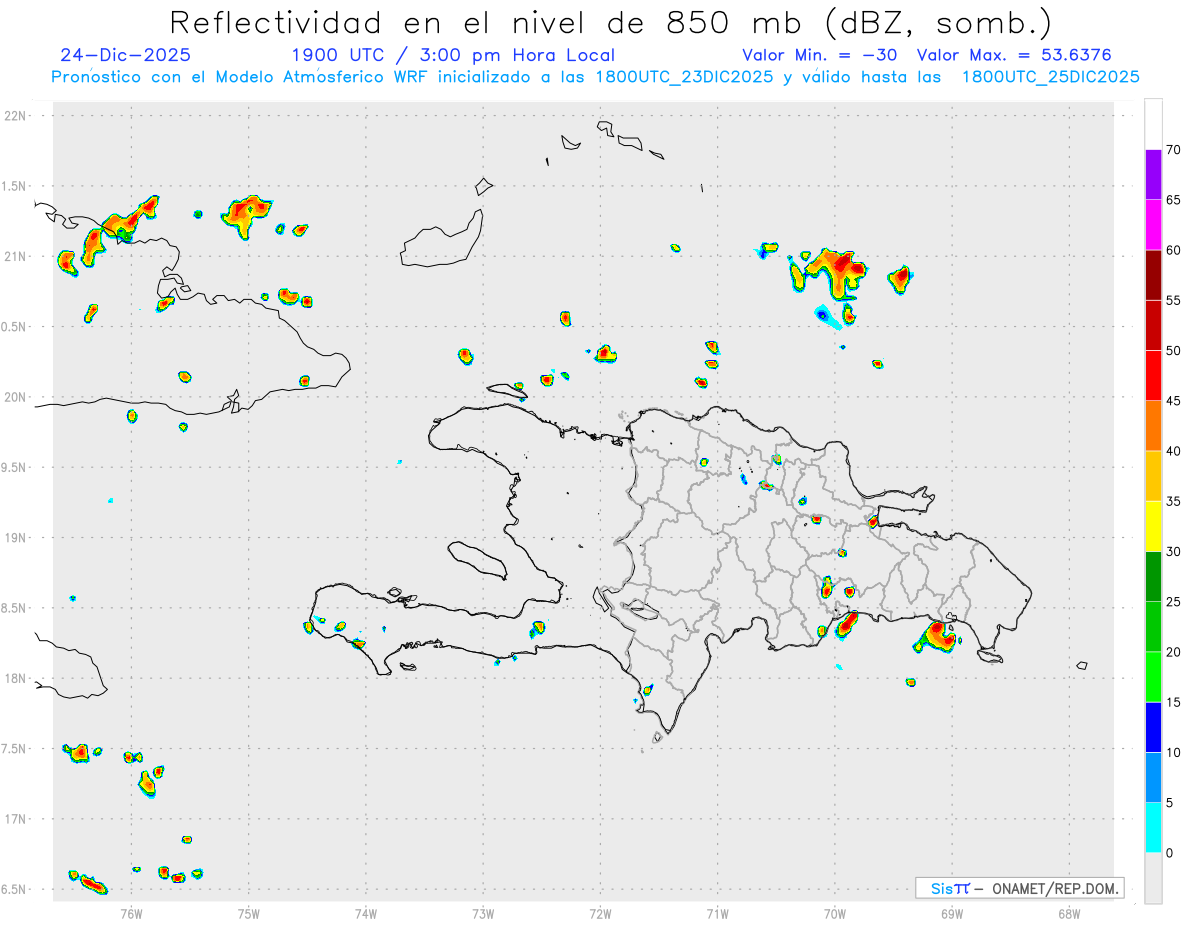Click the 'Valor Max. = 53.6376' text
Image resolution: width=1200 pixels, height=927 pixels.
pyautogui.click(x=1014, y=55)
